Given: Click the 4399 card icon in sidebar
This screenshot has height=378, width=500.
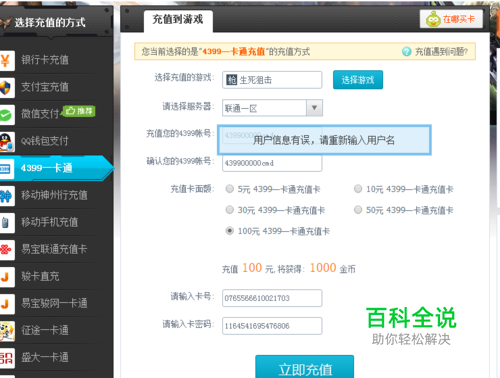Looking at the screenshot, I should pos(7,169).
